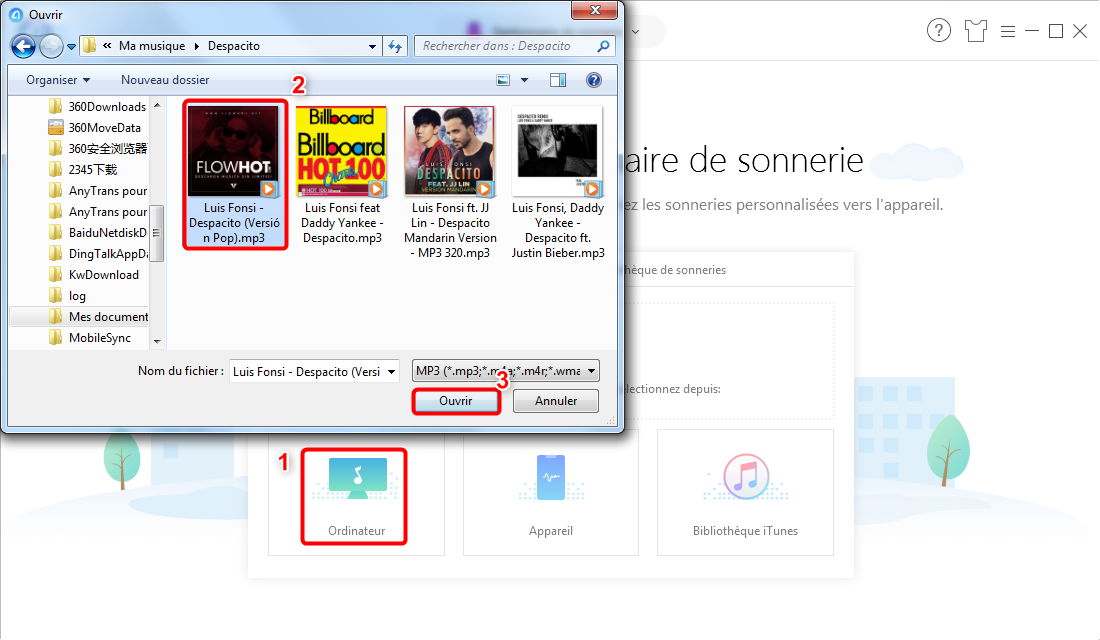Click the shirt skin icon
Viewport: 1100px width, 640px height.
tap(975, 31)
